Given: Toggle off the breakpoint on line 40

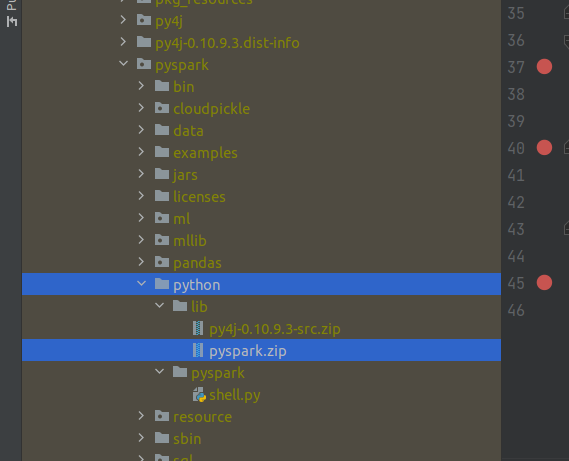Looking at the screenshot, I should tap(544, 148).
